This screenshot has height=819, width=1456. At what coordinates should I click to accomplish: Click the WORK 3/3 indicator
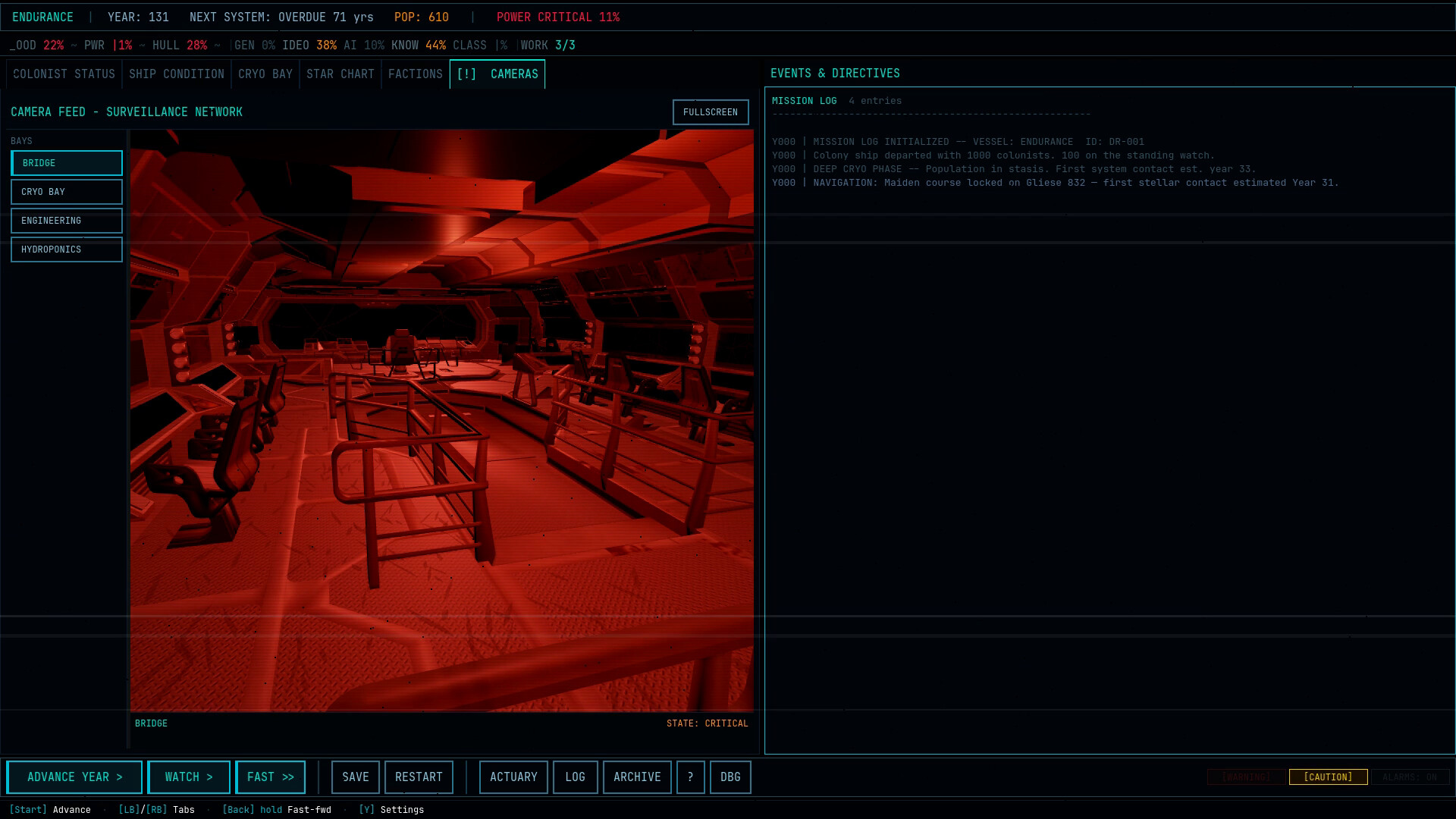(548, 45)
